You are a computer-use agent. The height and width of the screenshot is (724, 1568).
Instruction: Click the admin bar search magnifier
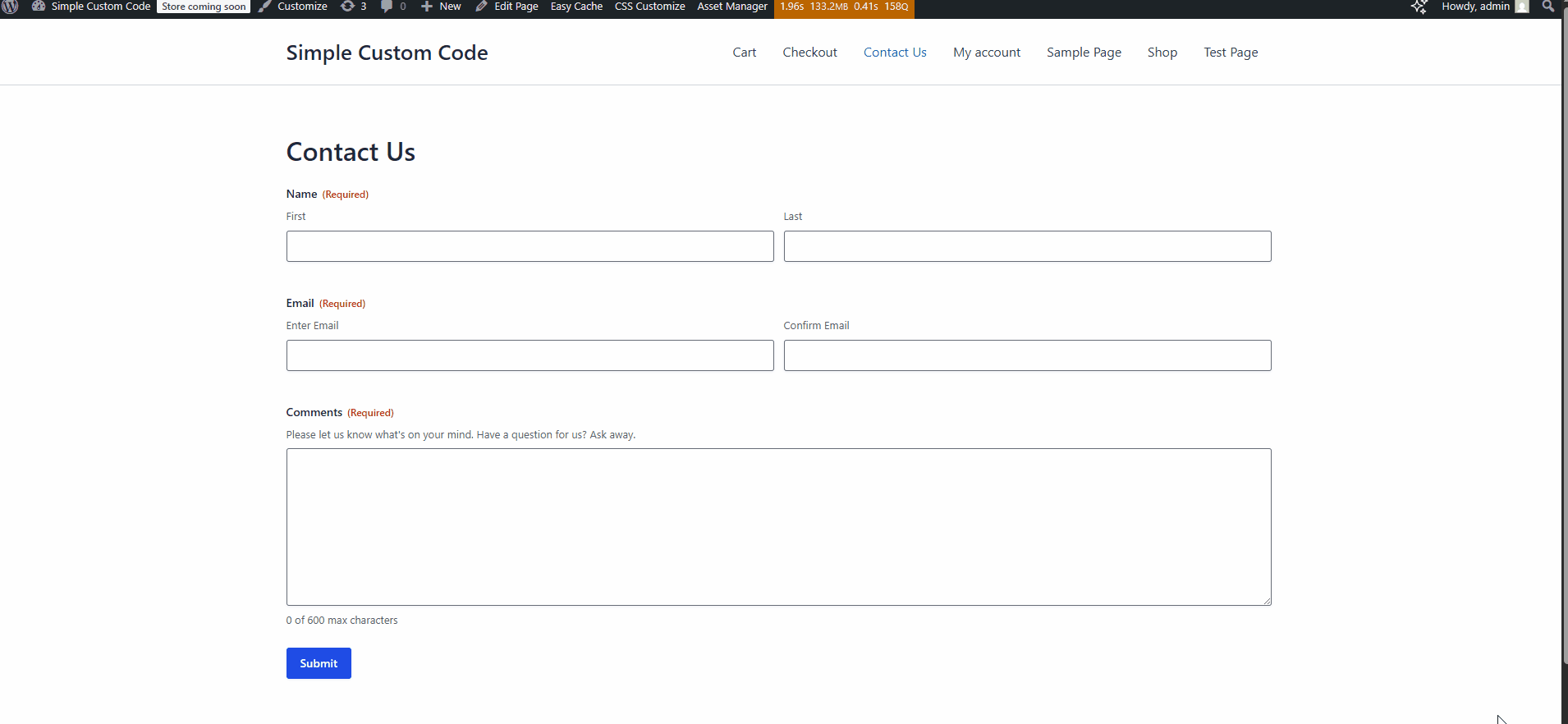click(x=1548, y=6)
